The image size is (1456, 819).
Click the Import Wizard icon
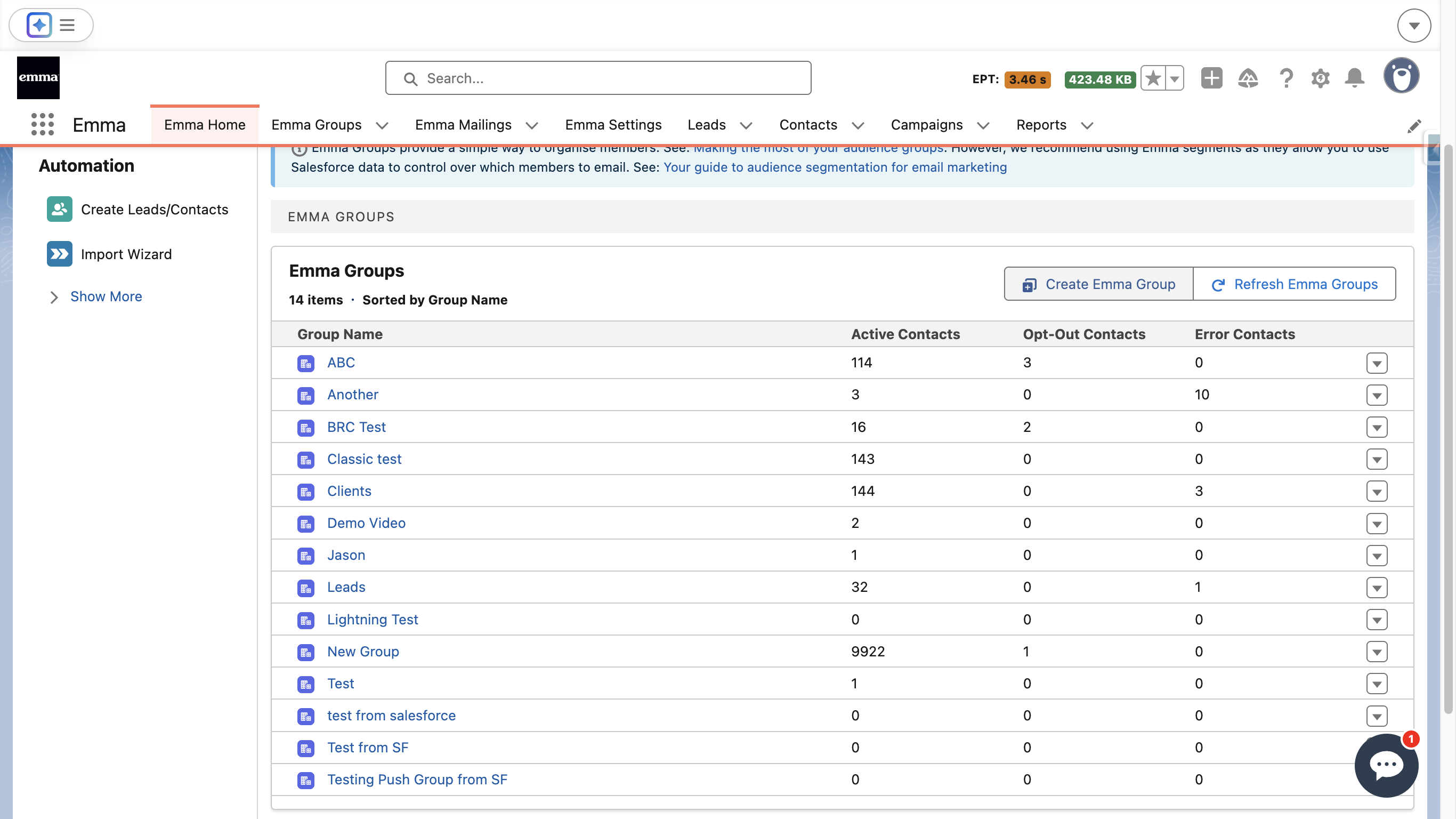coord(59,254)
